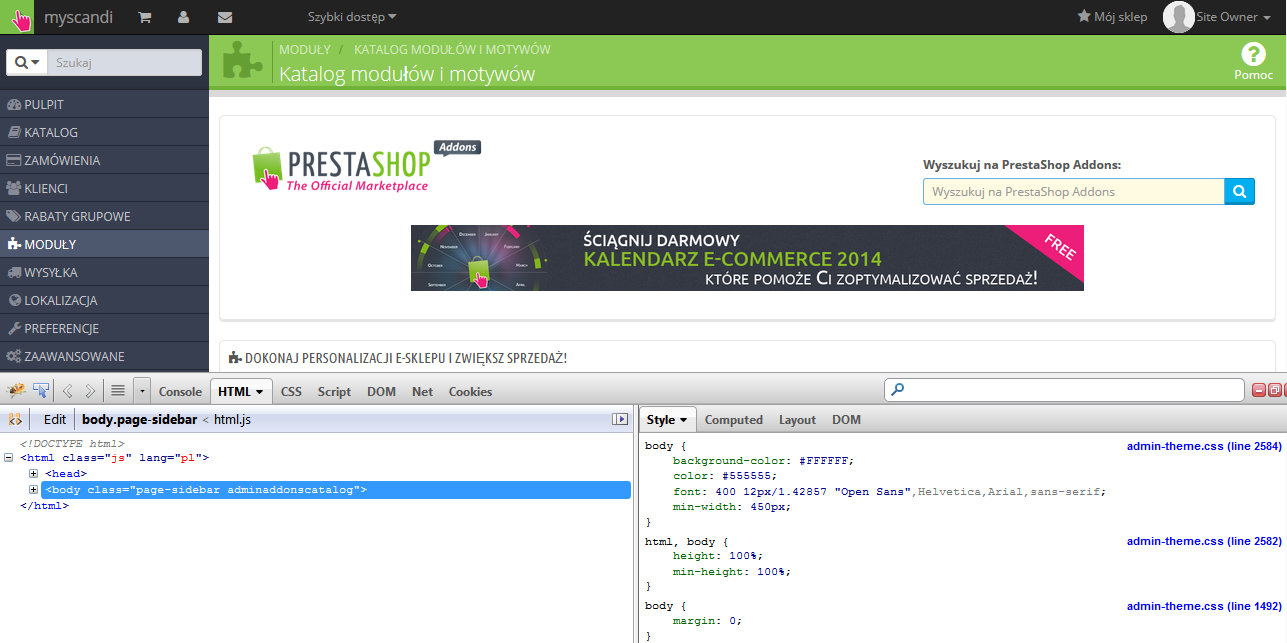This screenshot has height=643, width=1287.
Task: Click the Szukaj search input field
Action: coord(125,62)
